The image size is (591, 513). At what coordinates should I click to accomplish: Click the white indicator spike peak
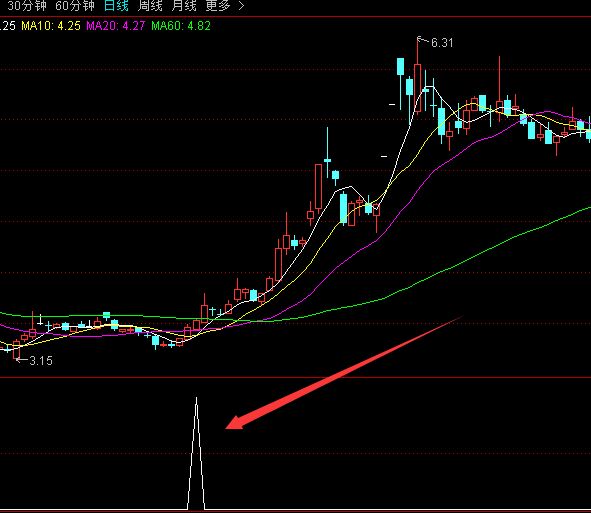pos(196,399)
